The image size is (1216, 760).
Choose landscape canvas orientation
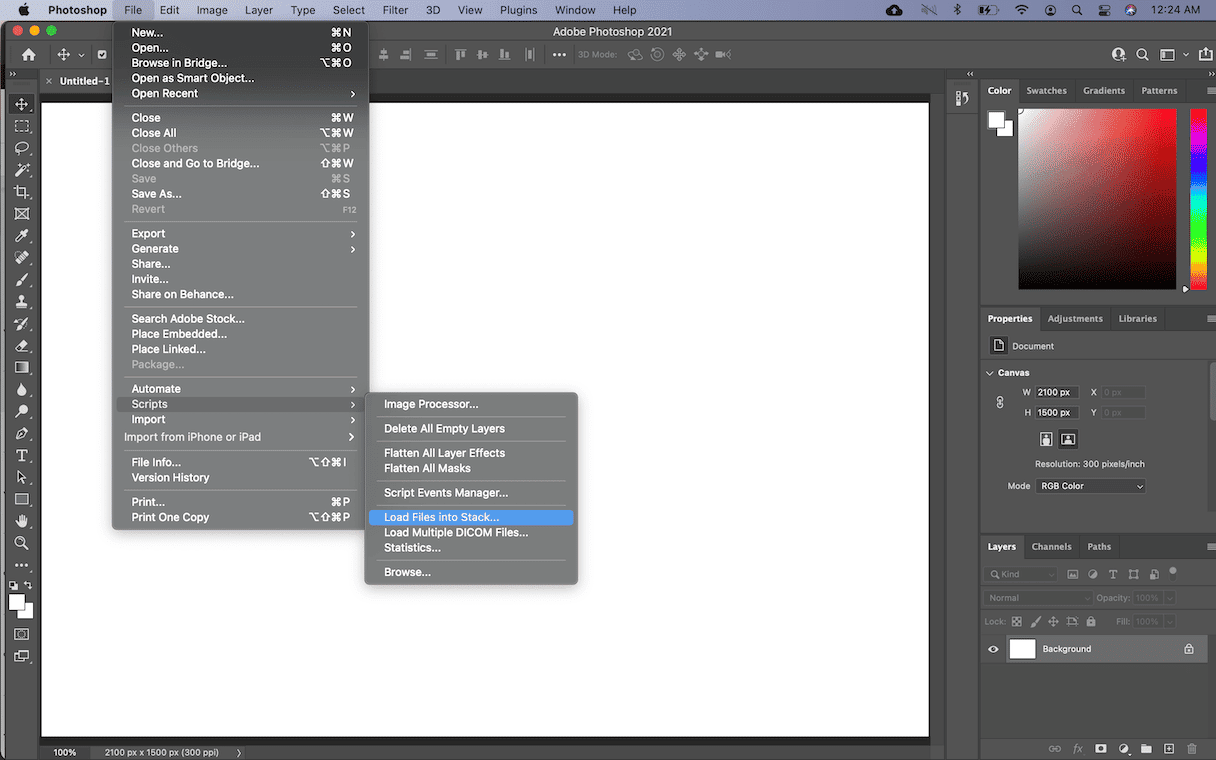click(1068, 439)
